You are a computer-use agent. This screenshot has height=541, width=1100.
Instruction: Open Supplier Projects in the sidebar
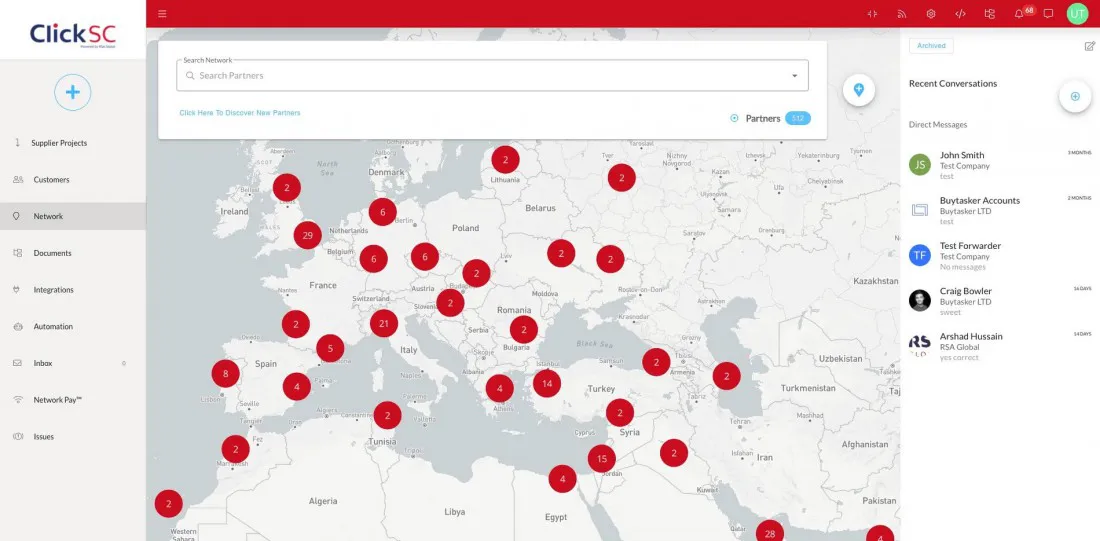click(59, 143)
